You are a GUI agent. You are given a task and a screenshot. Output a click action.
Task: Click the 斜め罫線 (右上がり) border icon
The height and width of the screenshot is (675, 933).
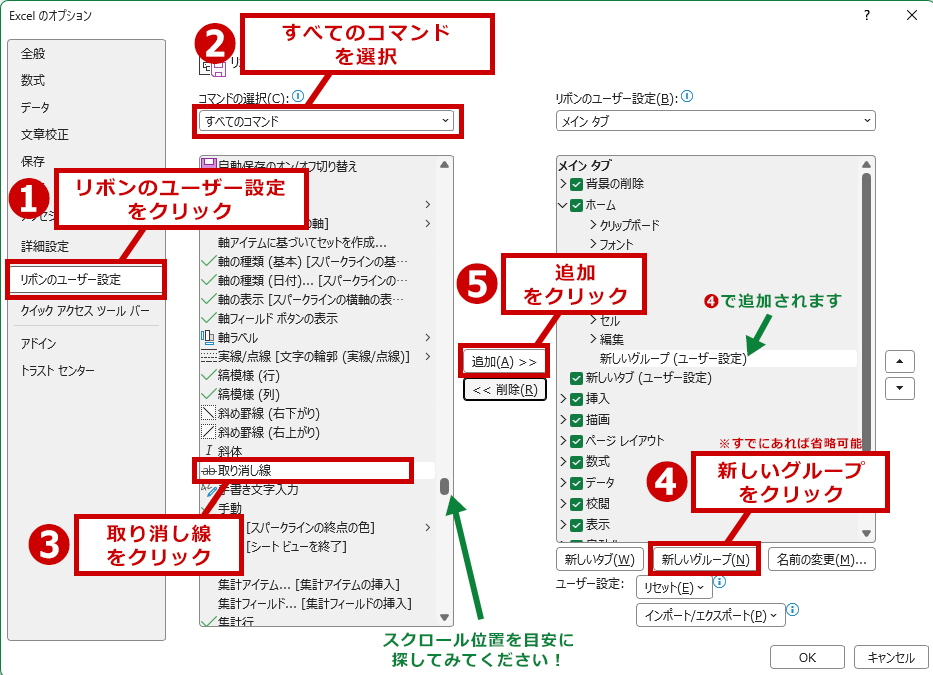208,432
